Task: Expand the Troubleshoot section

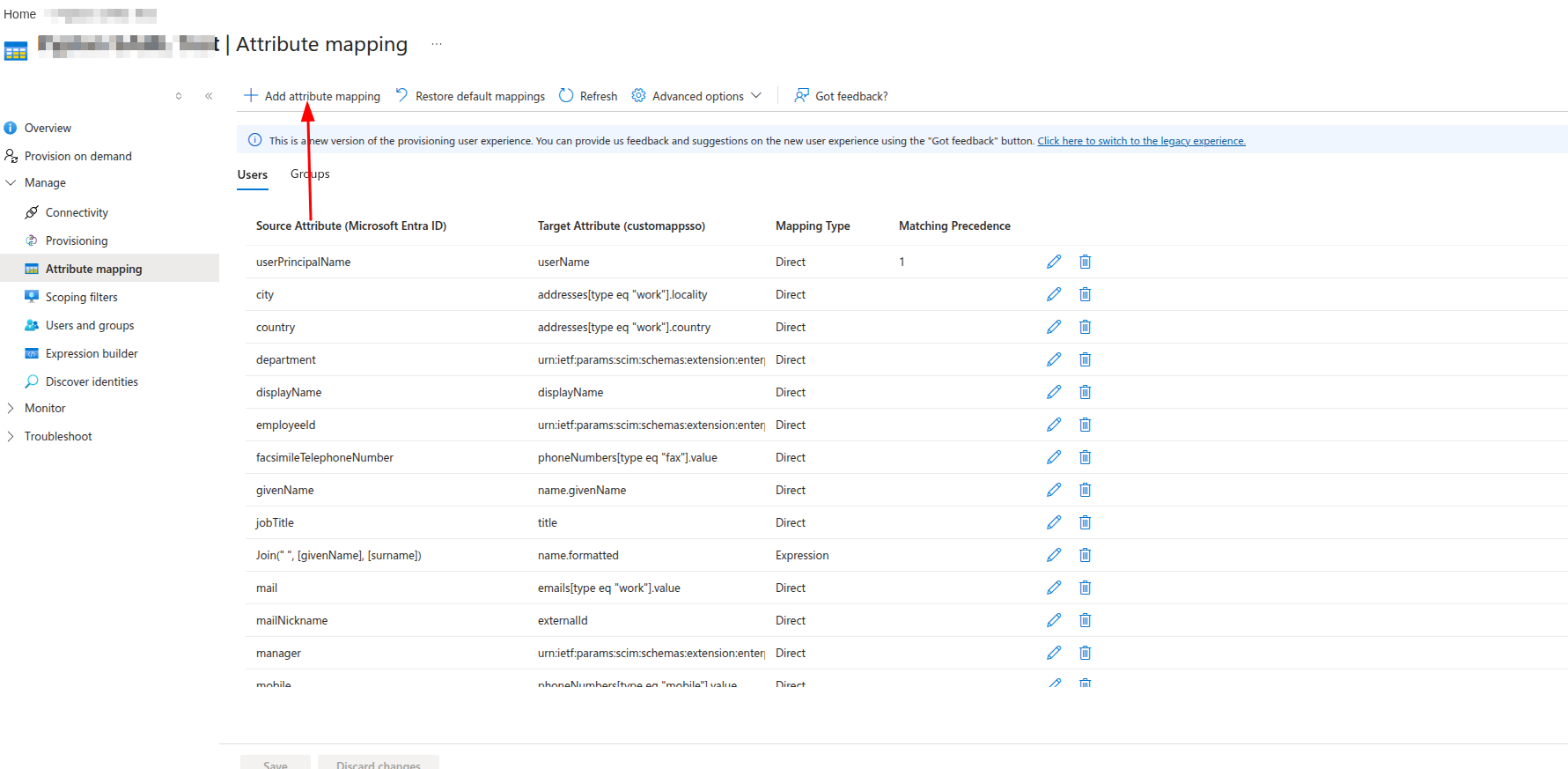Action: (58, 436)
